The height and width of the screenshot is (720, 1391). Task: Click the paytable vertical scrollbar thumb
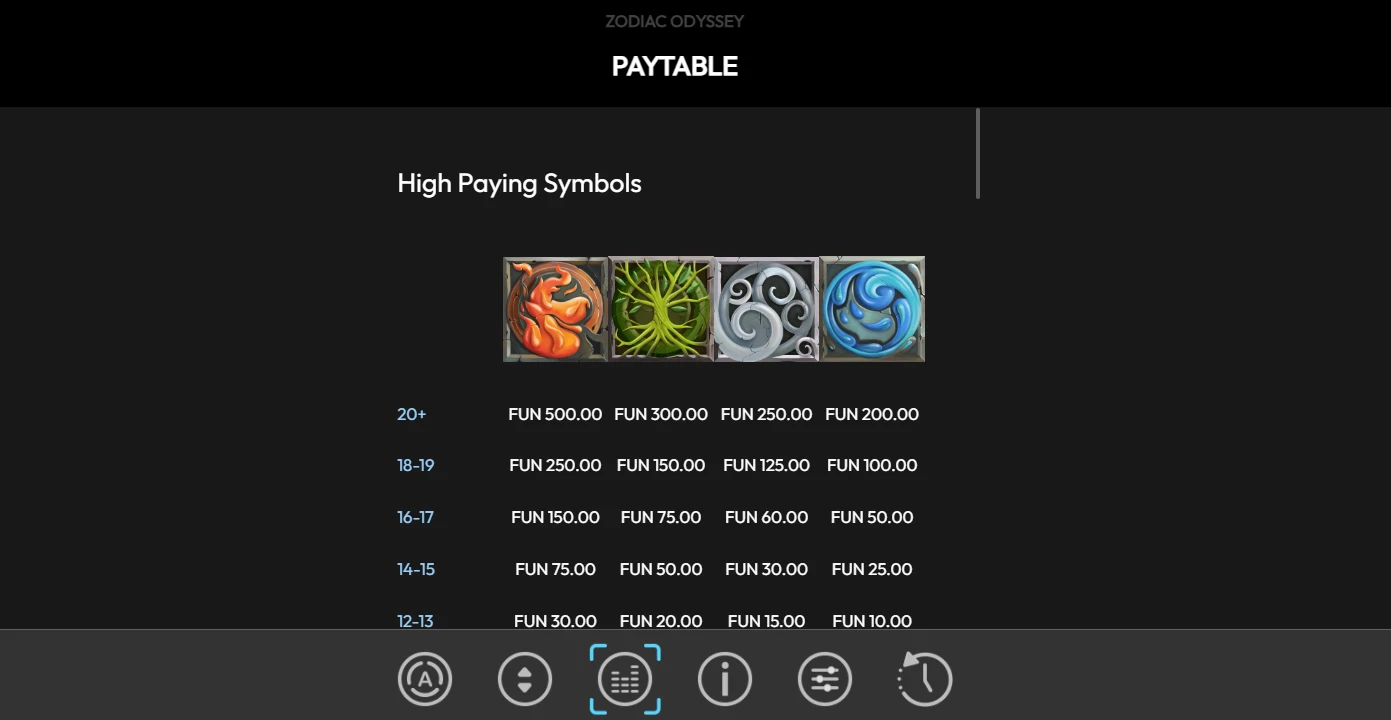click(x=977, y=153)
